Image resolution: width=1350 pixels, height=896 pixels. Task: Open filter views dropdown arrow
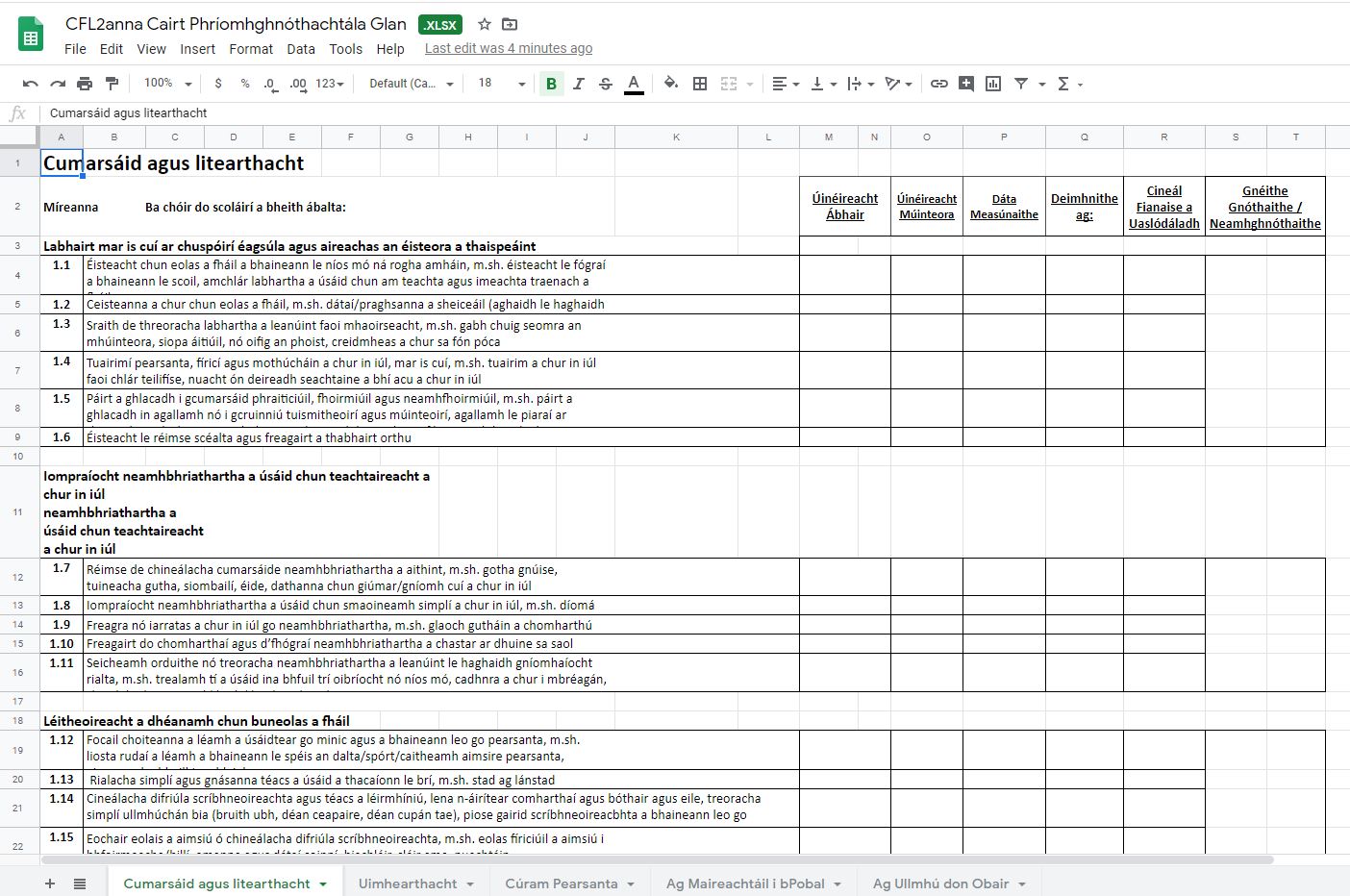1041,84
